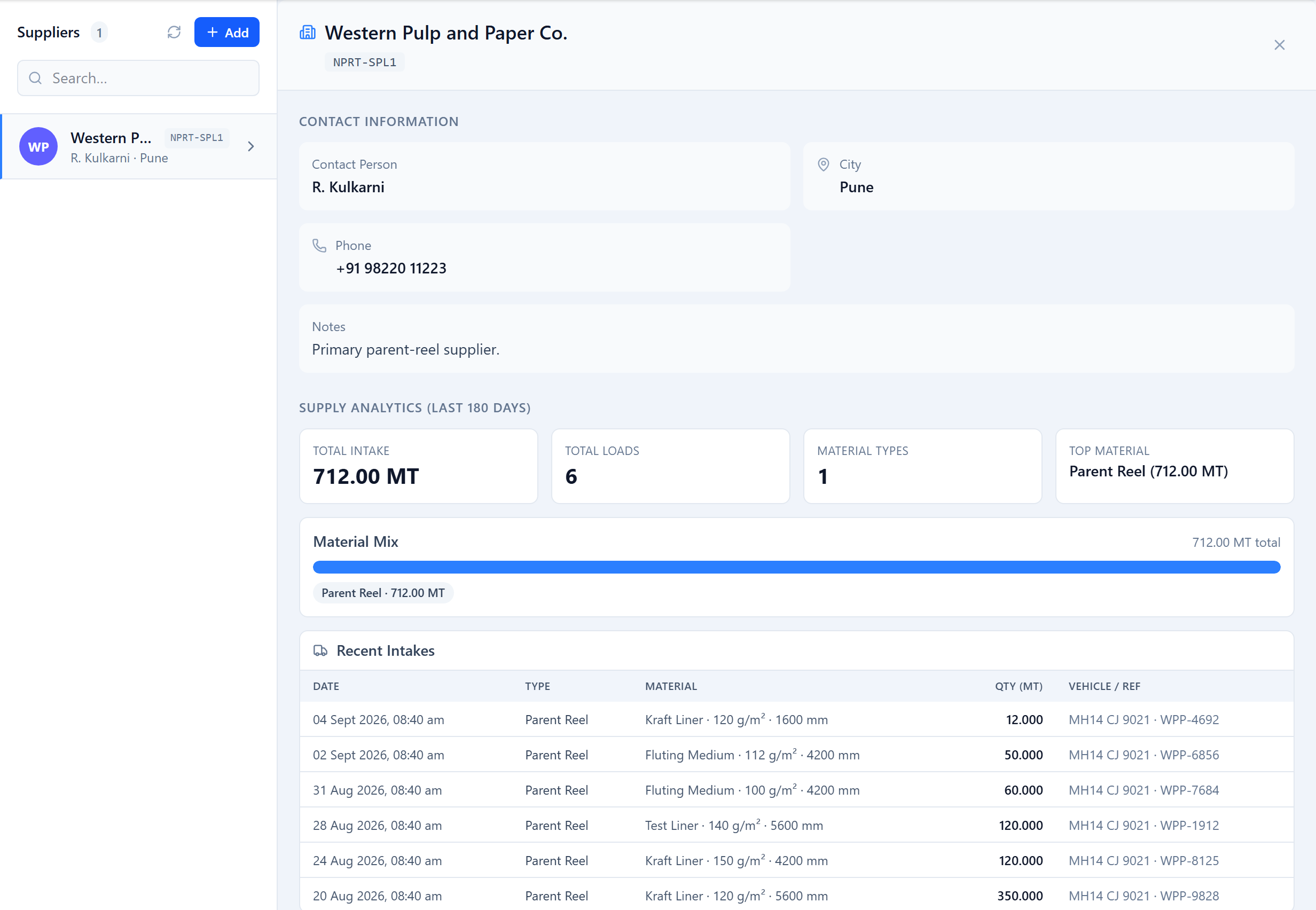Click Fluting Medium · 100 g/m² · 4200 mm

point(752,791)
